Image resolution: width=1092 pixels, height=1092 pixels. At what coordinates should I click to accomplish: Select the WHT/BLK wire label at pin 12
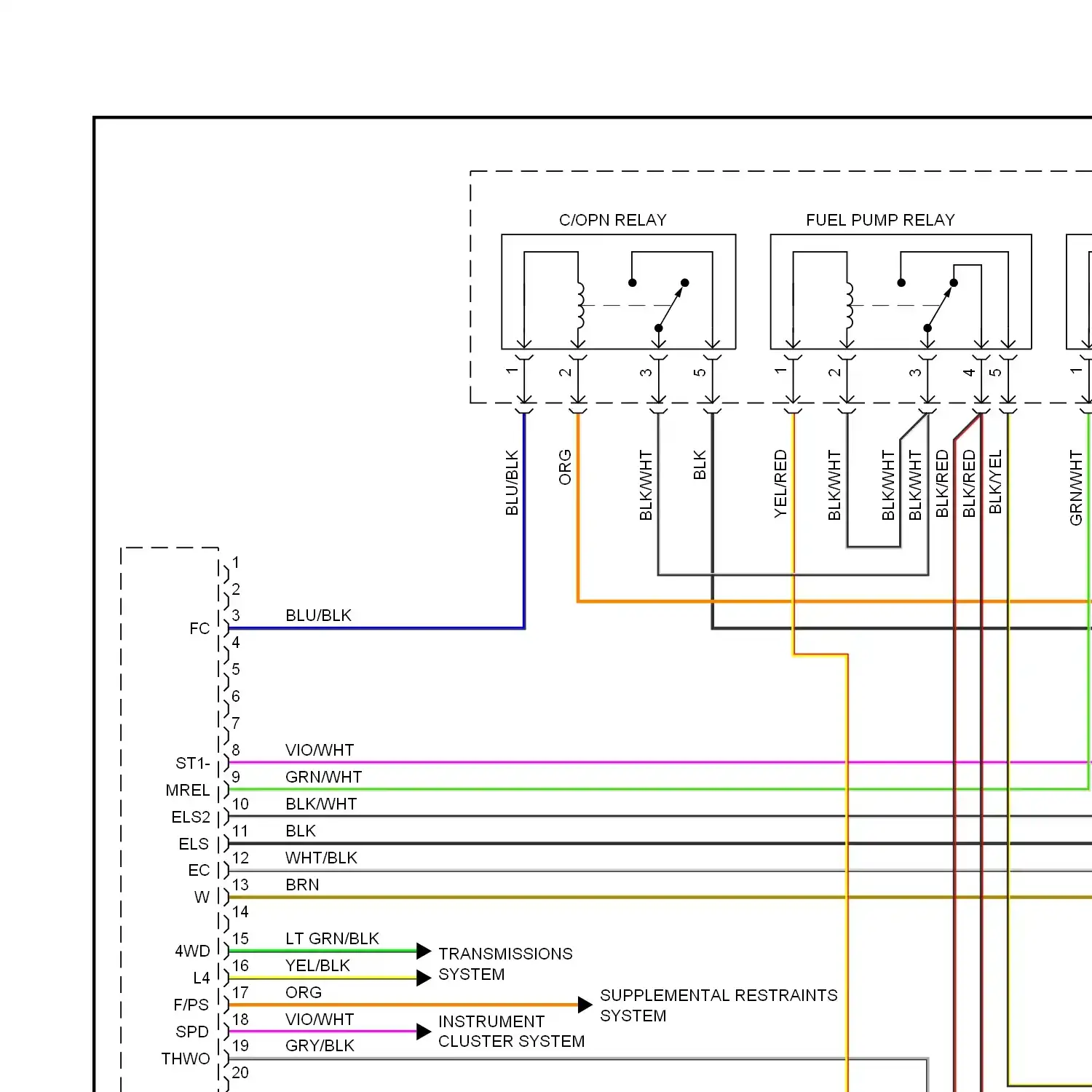tap(321, 858)
